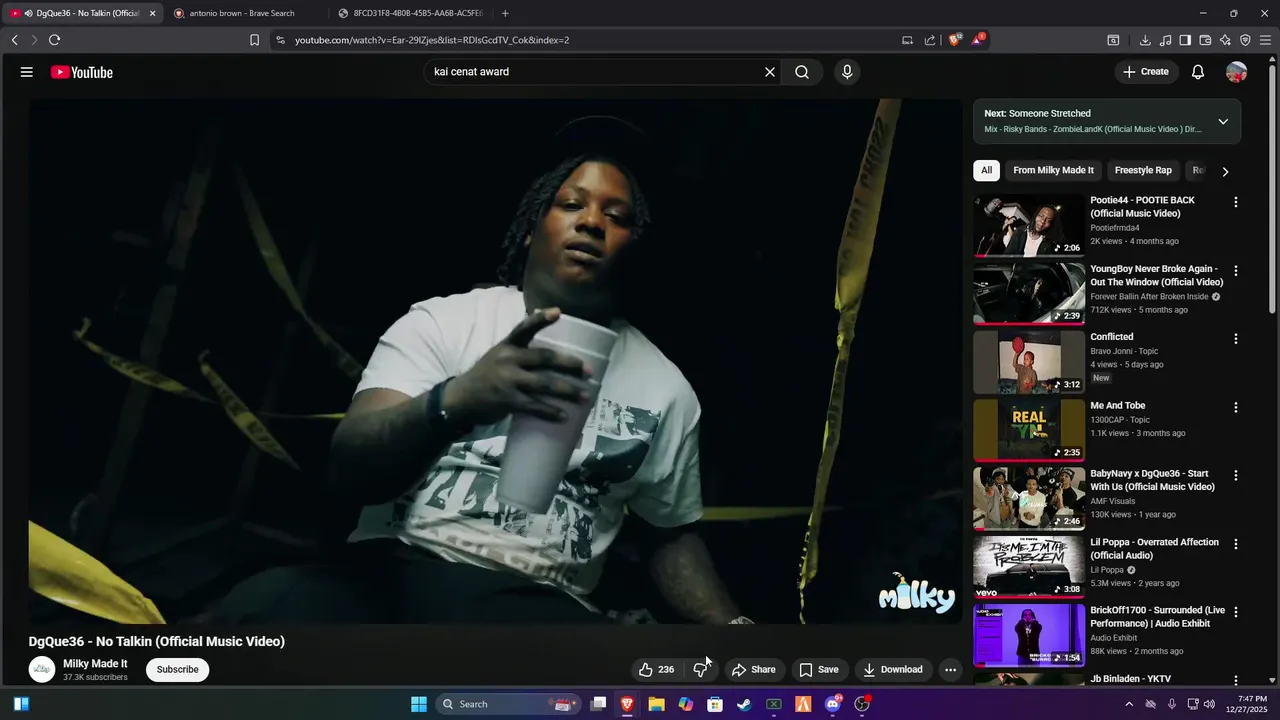Image resolution: width=1280 pixels, height=720 pixels.
Task: Click install app icon in address bar
Action: click(907, 40)
